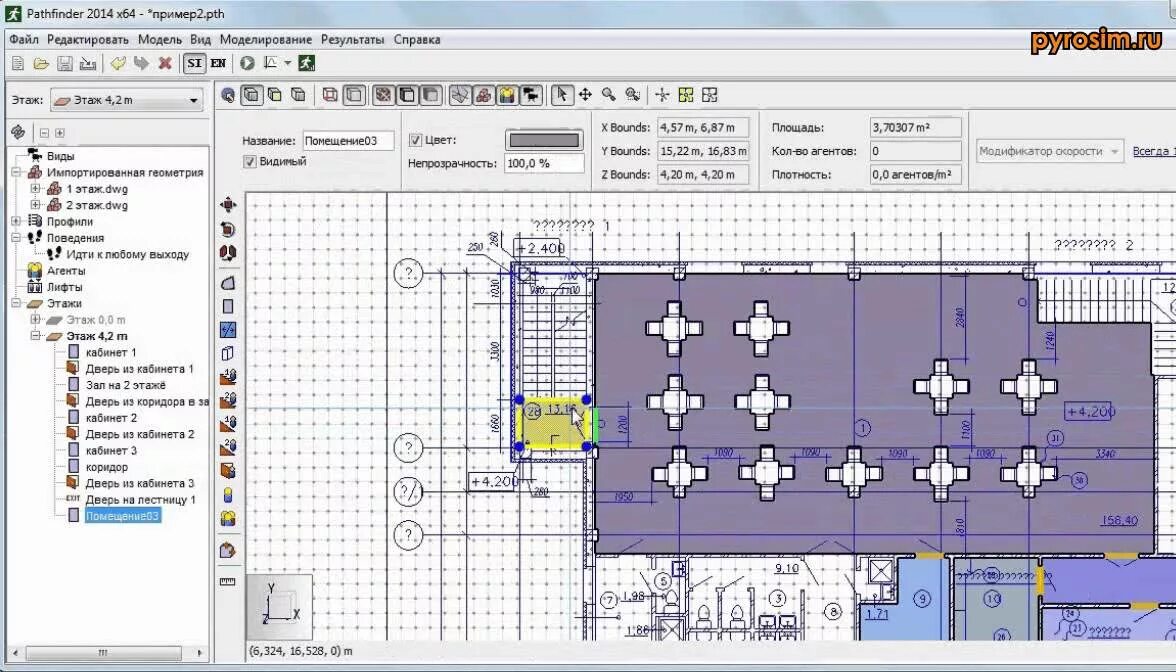1176x672 pixels.
Task: Select the Zoom magnifier tool
Action: [609, 94]
